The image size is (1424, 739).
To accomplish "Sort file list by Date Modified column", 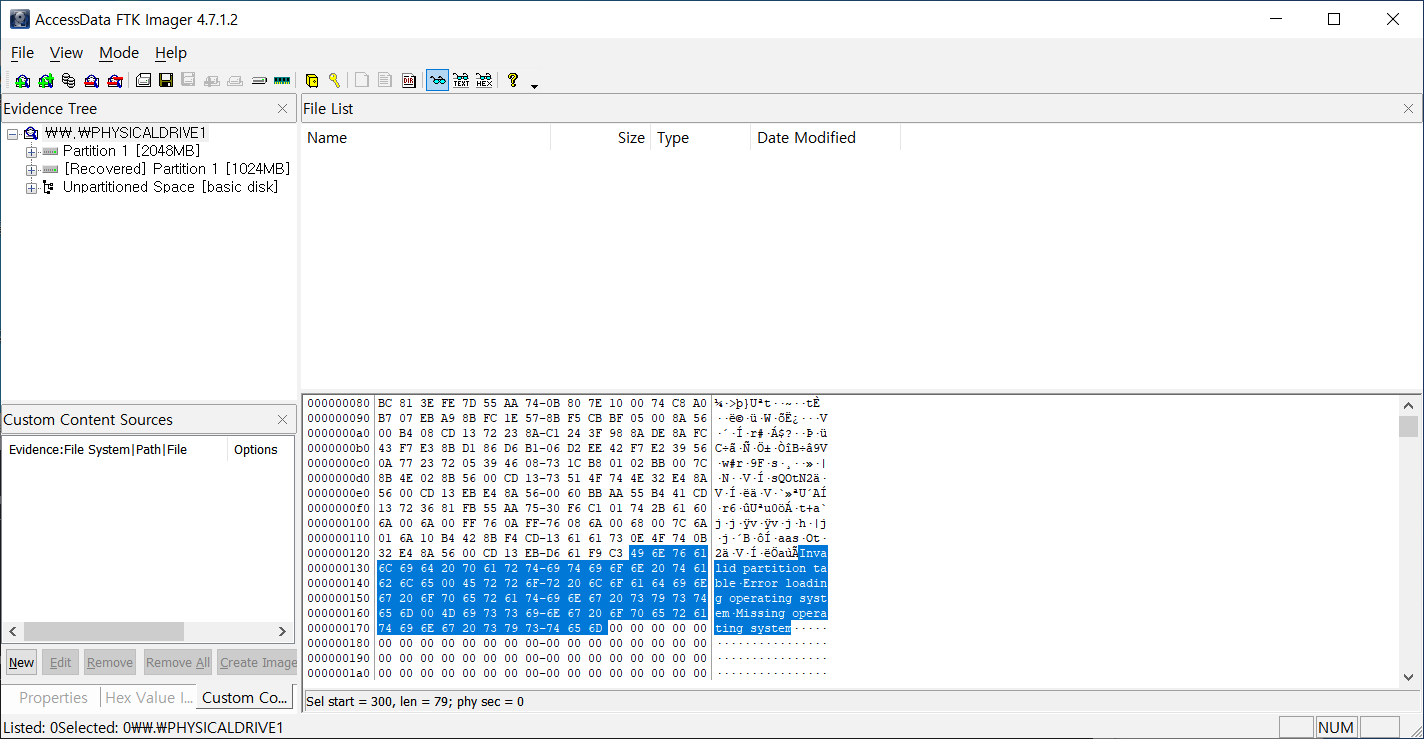I will point(825,138).
